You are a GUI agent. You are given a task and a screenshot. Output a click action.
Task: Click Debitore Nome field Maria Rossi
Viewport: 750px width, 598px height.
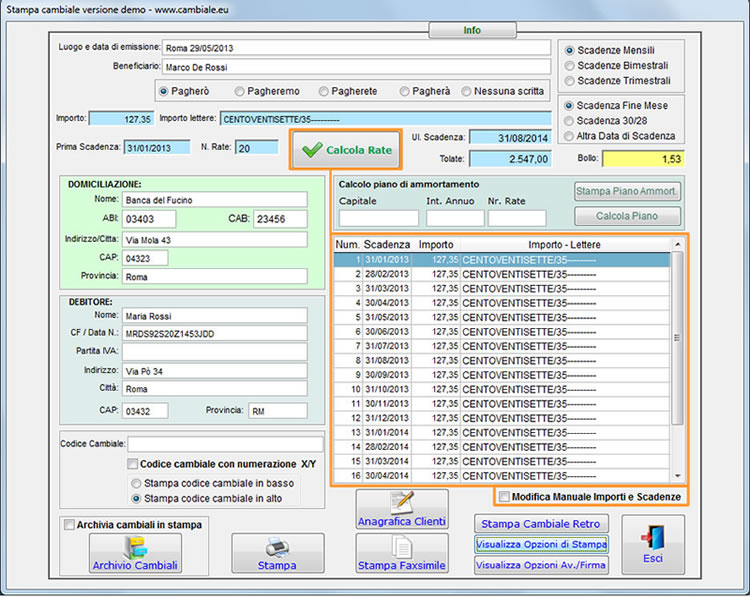tap(215, 316)
